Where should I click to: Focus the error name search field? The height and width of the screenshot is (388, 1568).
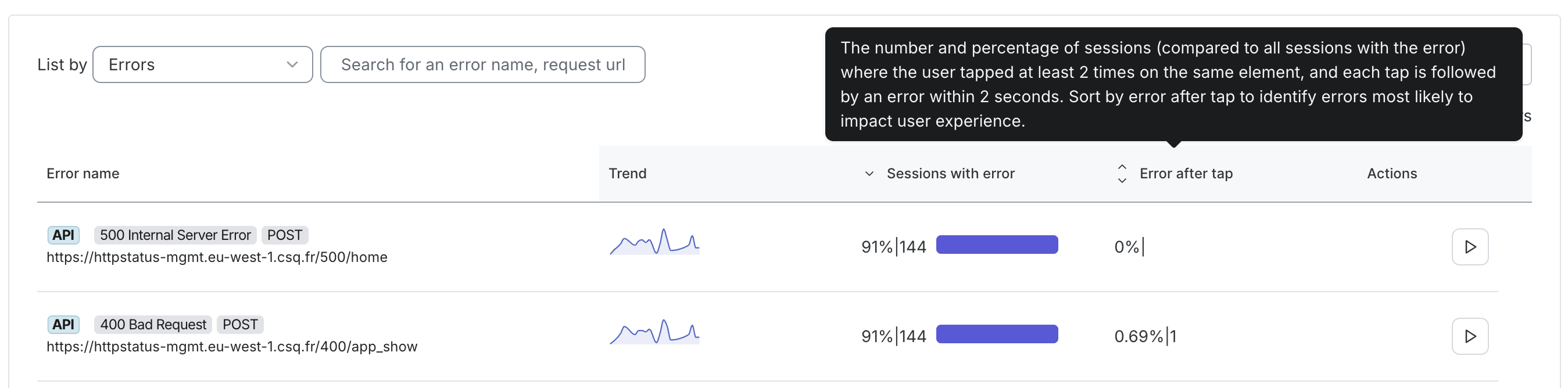482,64
